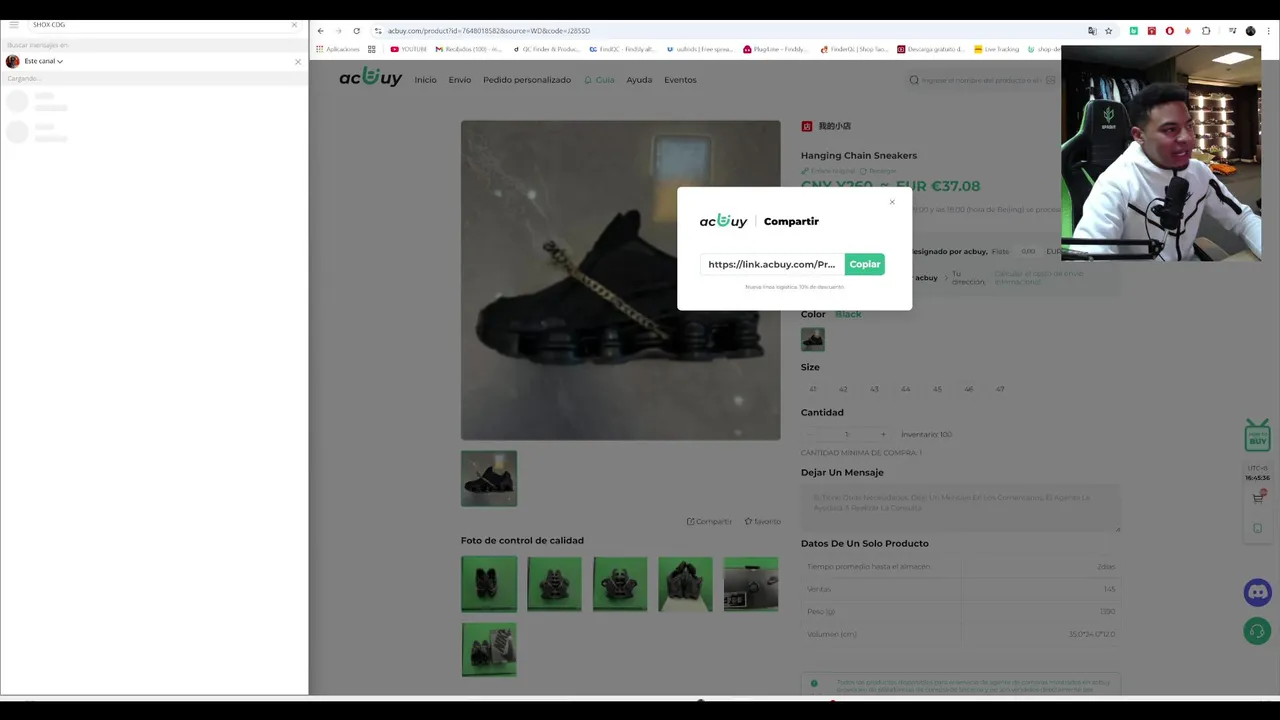The height and width of the screenshot is (720, 1280).
Task: Click the Compartir share link
Action: [x=709, y=521]
